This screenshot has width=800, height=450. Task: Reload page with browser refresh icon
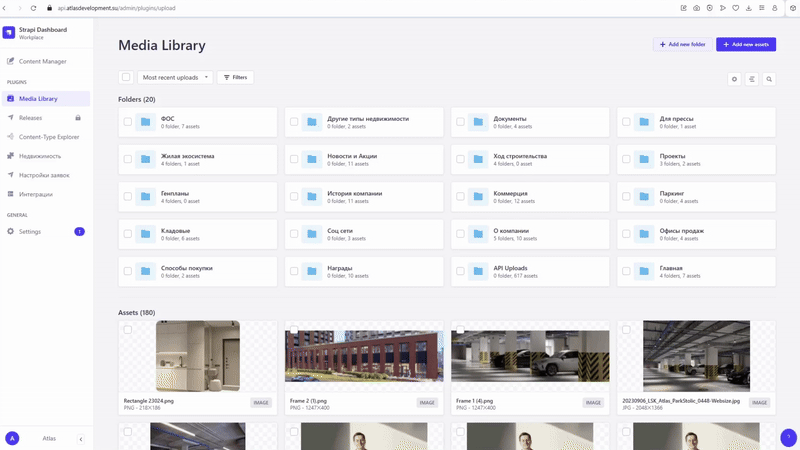[33, 7]
